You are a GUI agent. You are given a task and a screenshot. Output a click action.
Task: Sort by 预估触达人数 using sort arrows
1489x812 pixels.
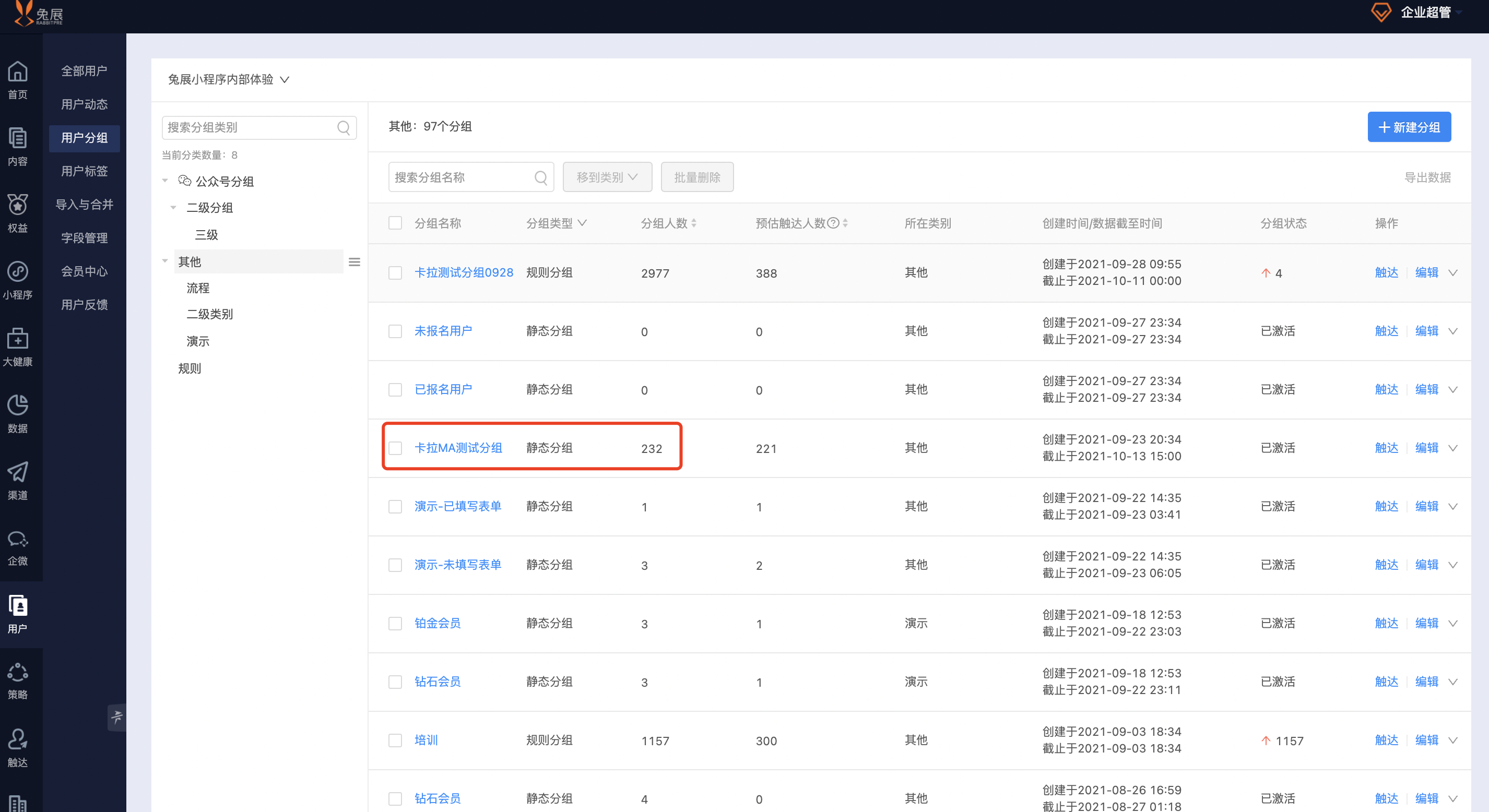pyautogui.click(x=845, y=223)
